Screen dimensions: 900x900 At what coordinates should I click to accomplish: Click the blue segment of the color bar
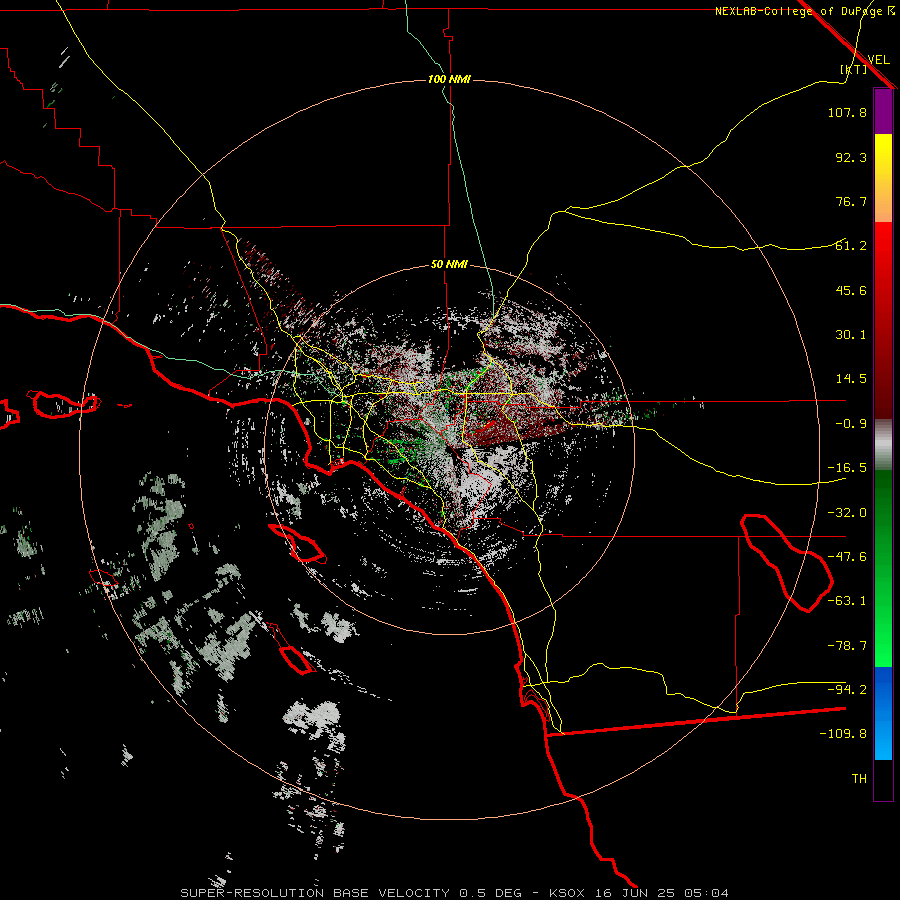click(883, 713)
